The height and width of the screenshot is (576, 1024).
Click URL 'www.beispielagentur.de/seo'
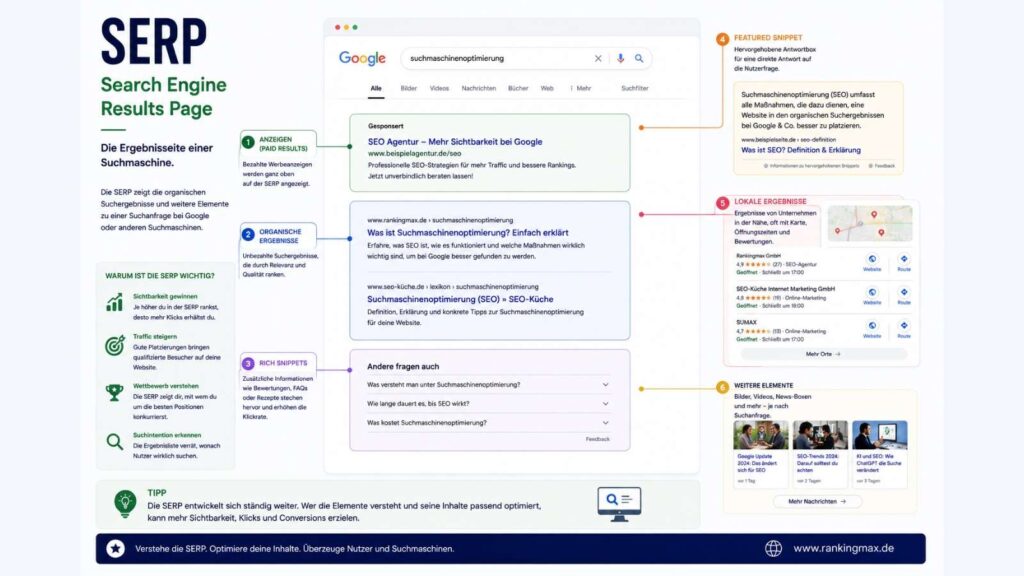[x=414, y=153]
